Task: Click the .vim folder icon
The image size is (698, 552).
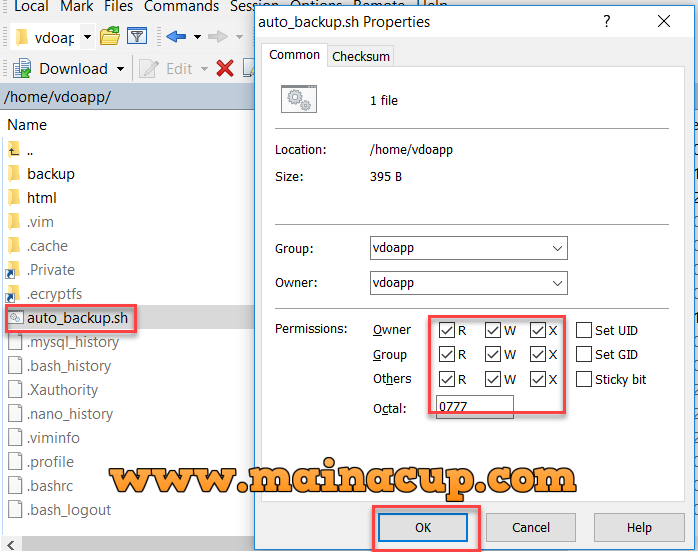Action: pyautogui.click(x=14, y=221)
